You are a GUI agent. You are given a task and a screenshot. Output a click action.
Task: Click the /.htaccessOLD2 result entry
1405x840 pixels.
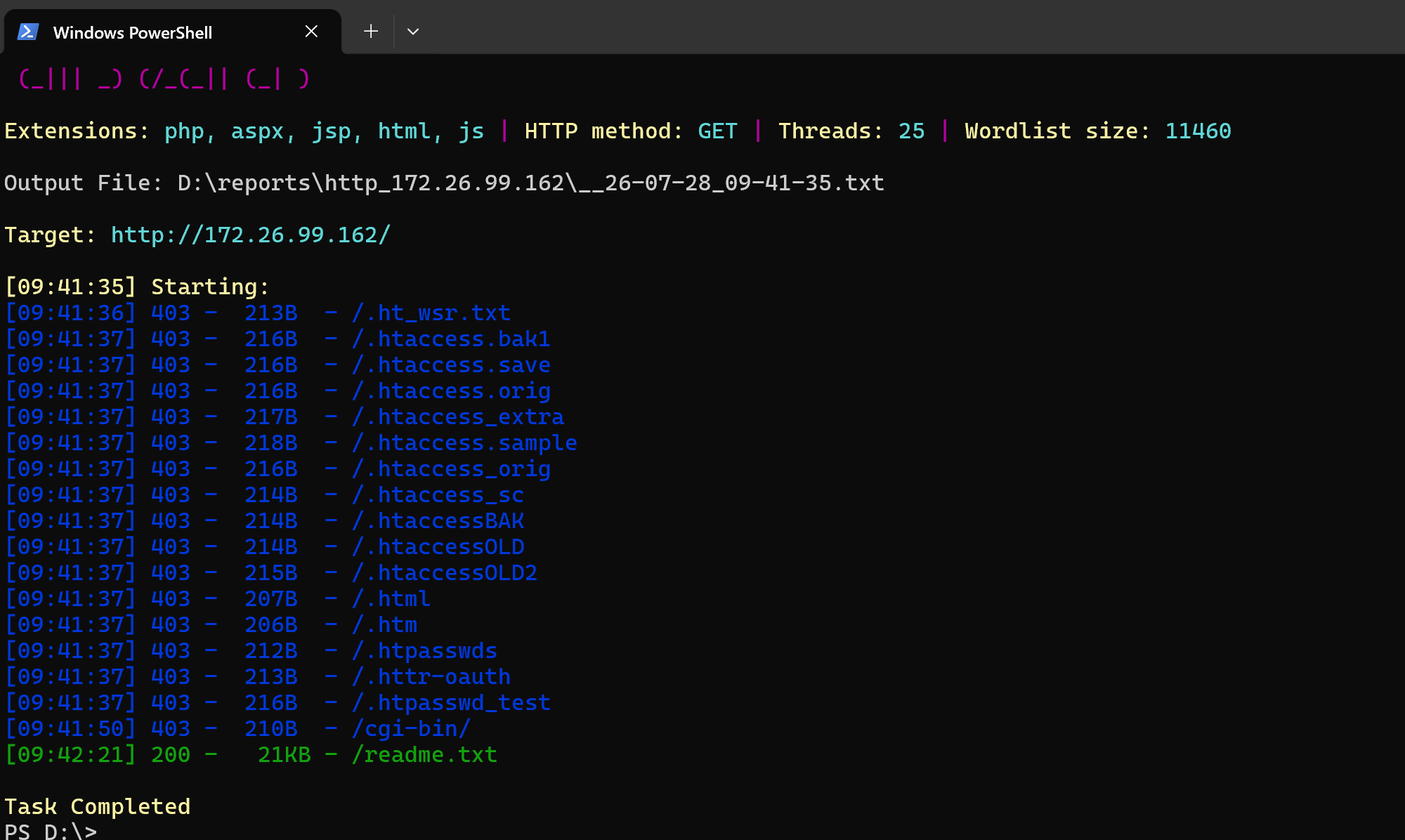(444, 572)
